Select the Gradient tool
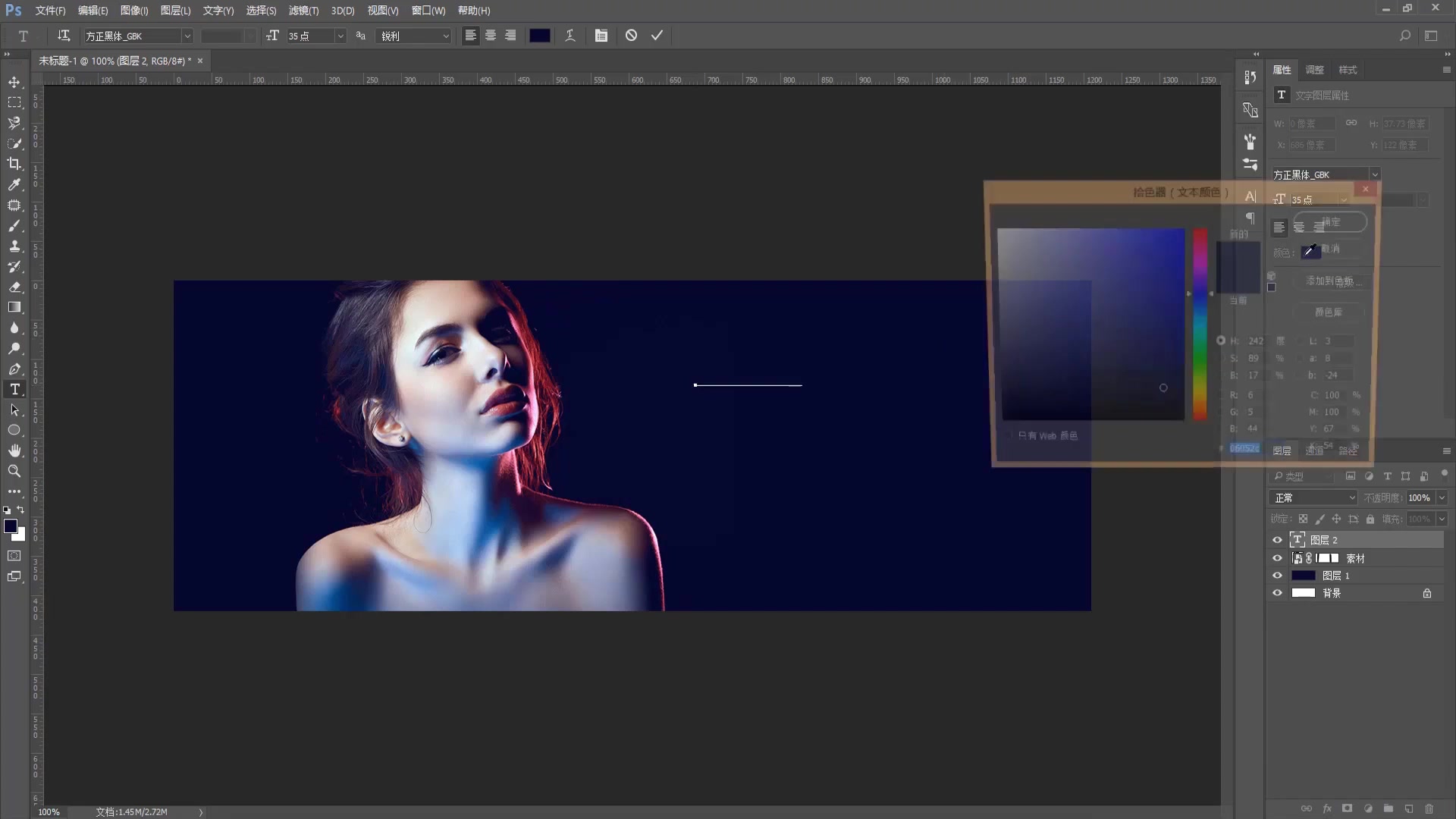The image size is (1456, 819). pos(14,307)
